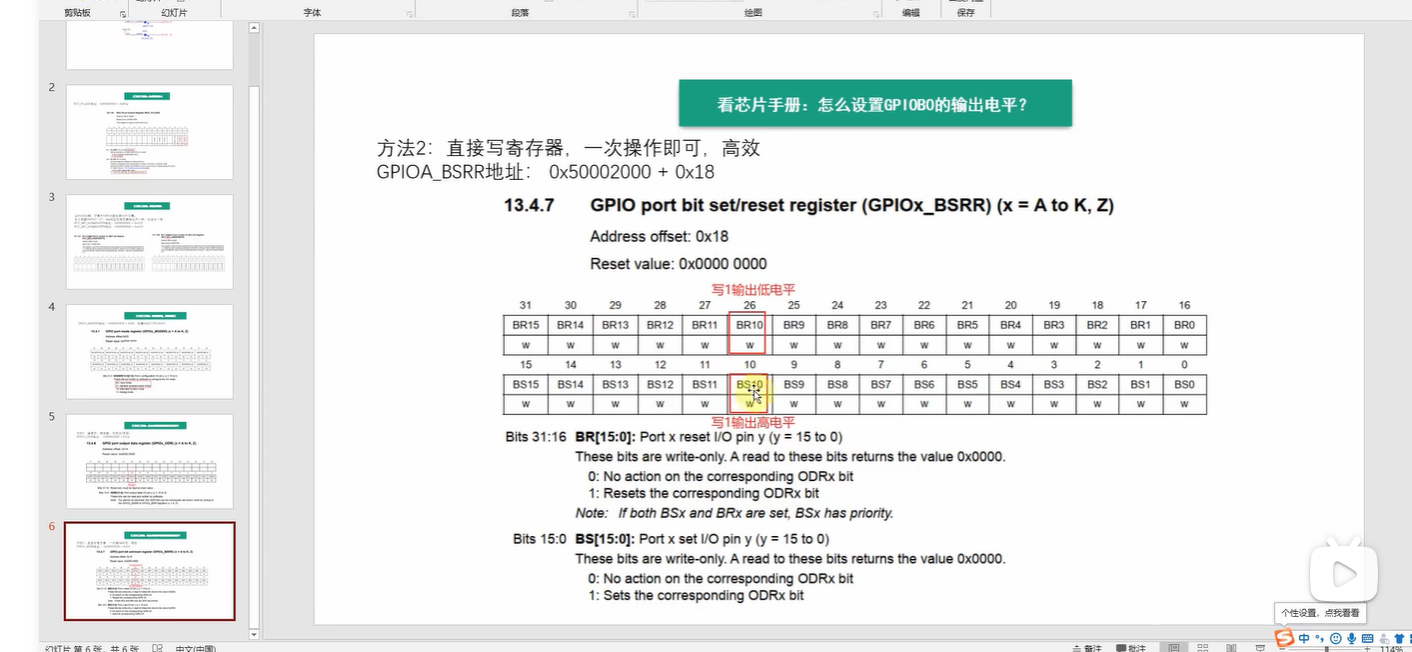The height and width of the screenshot is (652, 1412).
Task: Select slide 2 thumbnail
Action: pyautogui.click(x=149, y=132)
